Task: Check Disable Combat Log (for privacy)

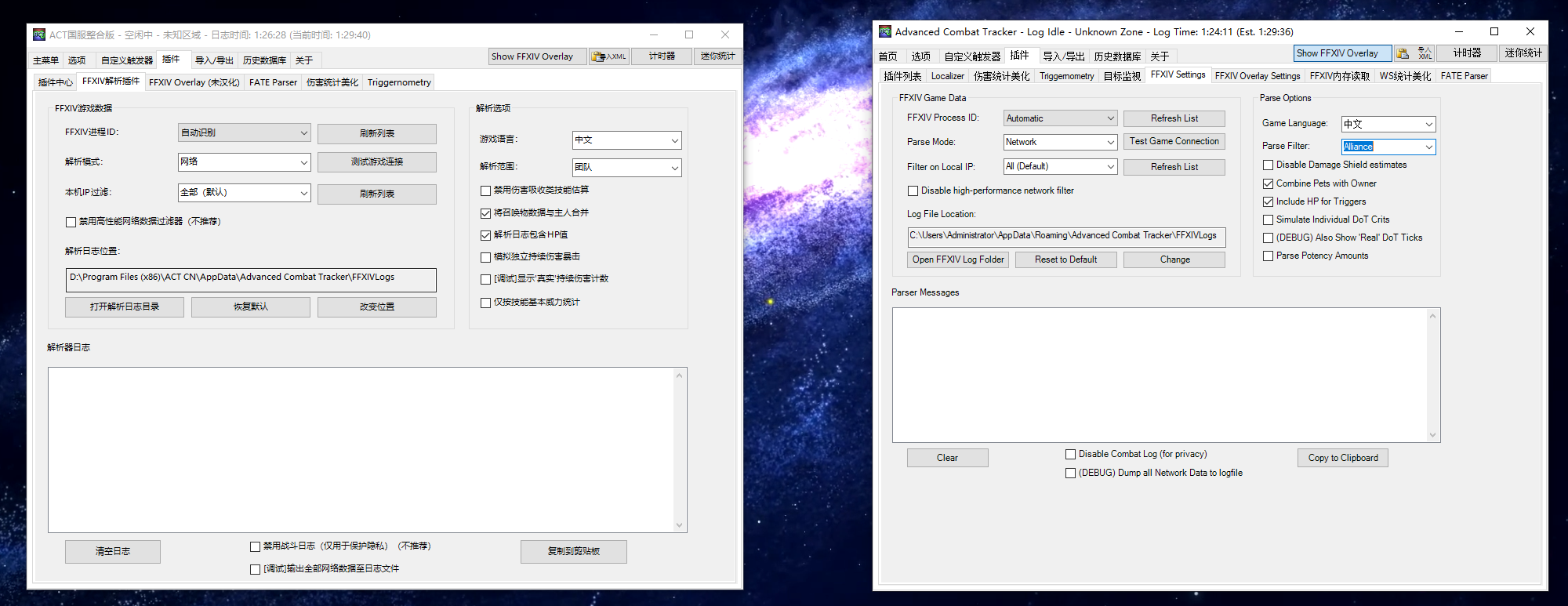Action: 1070,454
